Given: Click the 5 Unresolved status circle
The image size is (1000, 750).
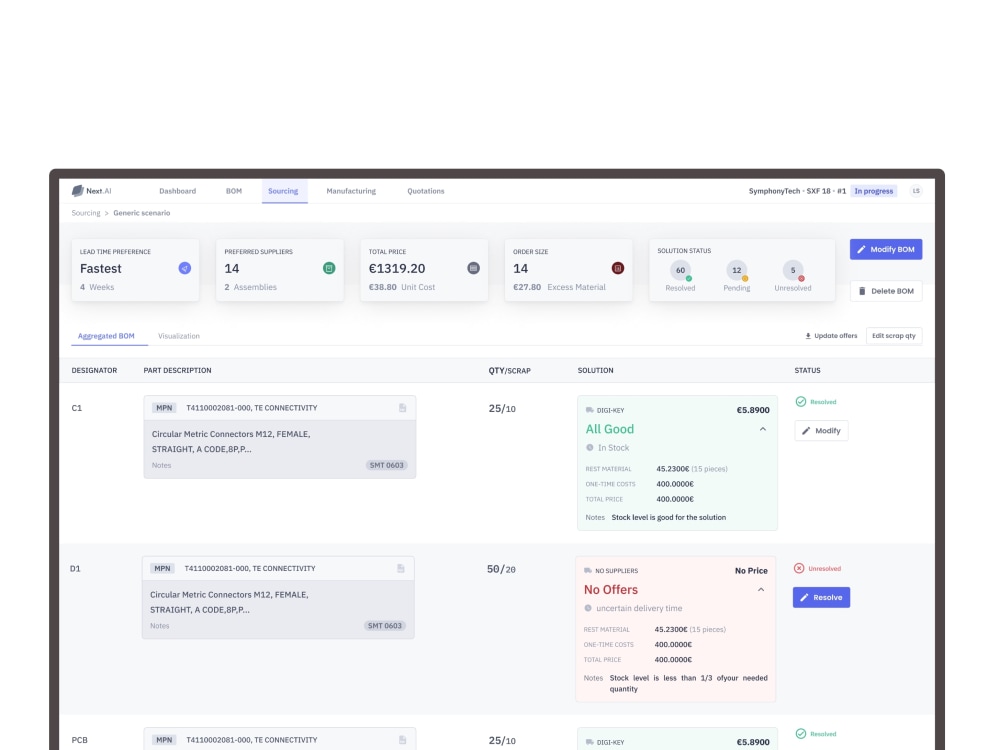Looking at the screenshot, I should point(793,270).
